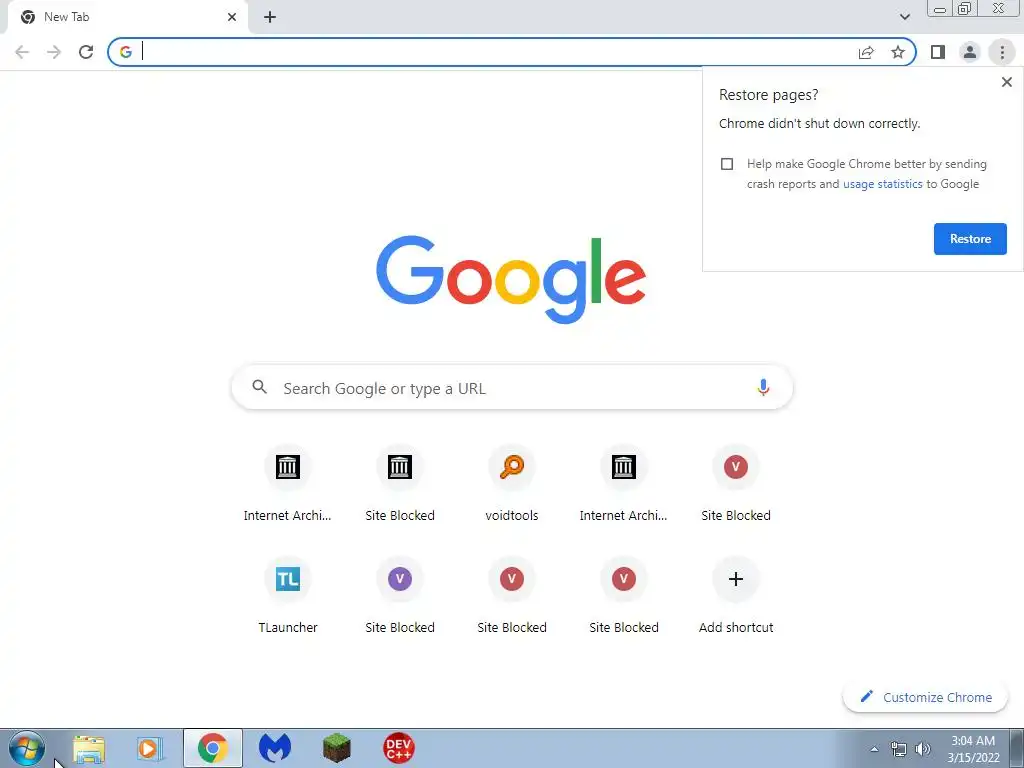Show hidden system tray icons
1024x768 pixels.
874,749
